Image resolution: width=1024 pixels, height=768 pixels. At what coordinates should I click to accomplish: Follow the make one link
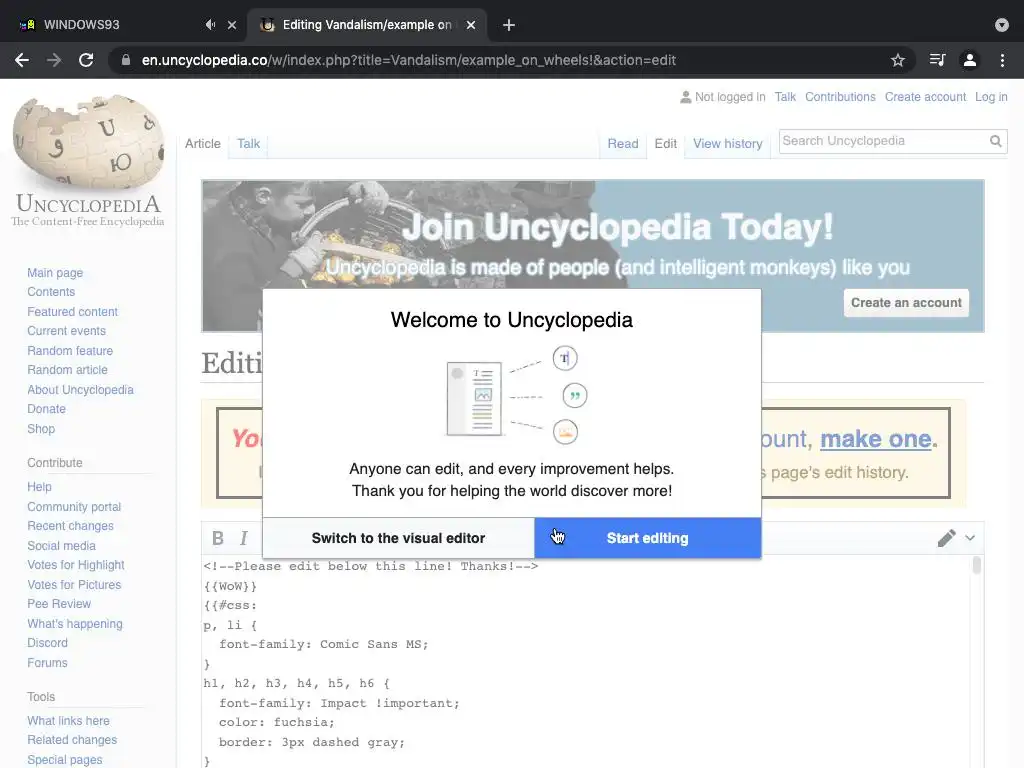876,439
